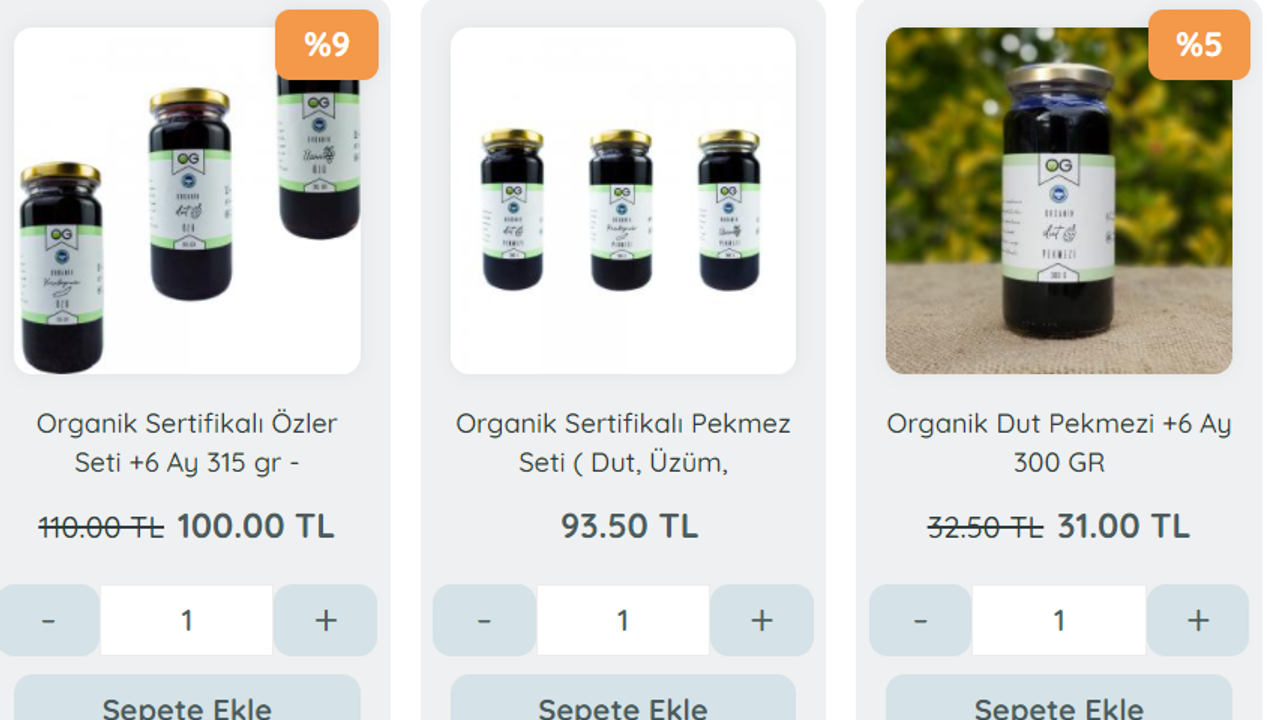Add Özler Seti to cart with Sepete Ekle
1280x720 pixels.
point(187,700)
